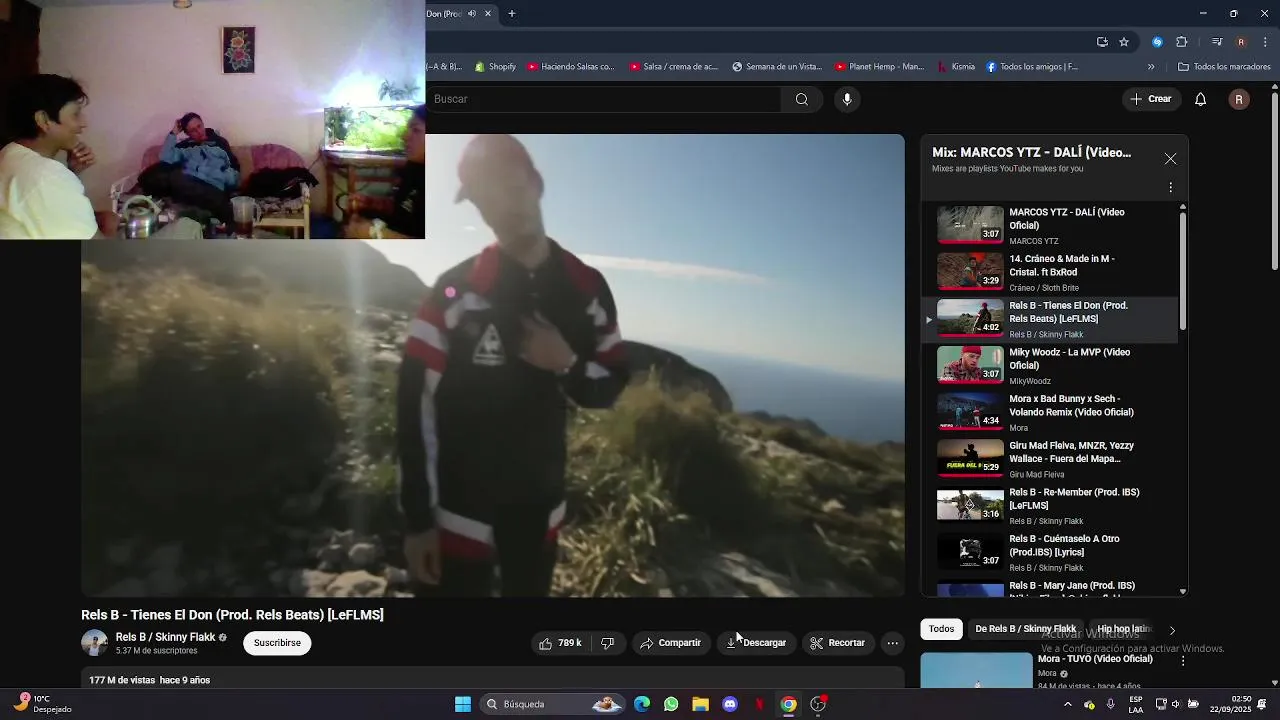Open the Semana de un Vista... bookmark
Viewport: 1280px width, 720px height.
(777, 67)
